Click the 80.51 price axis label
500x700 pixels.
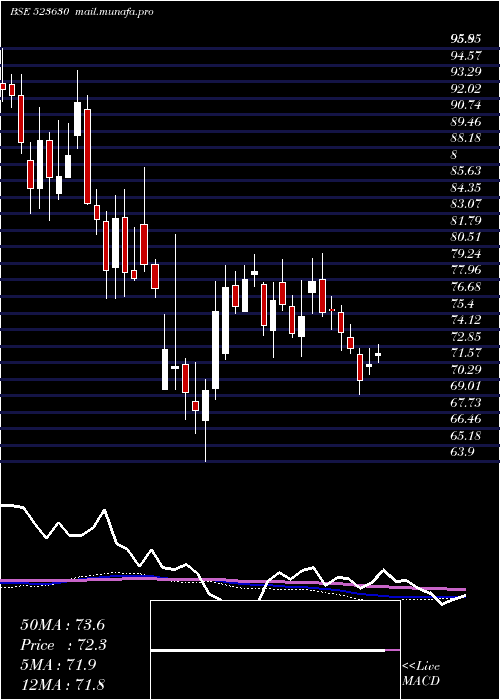coord(466,237)
